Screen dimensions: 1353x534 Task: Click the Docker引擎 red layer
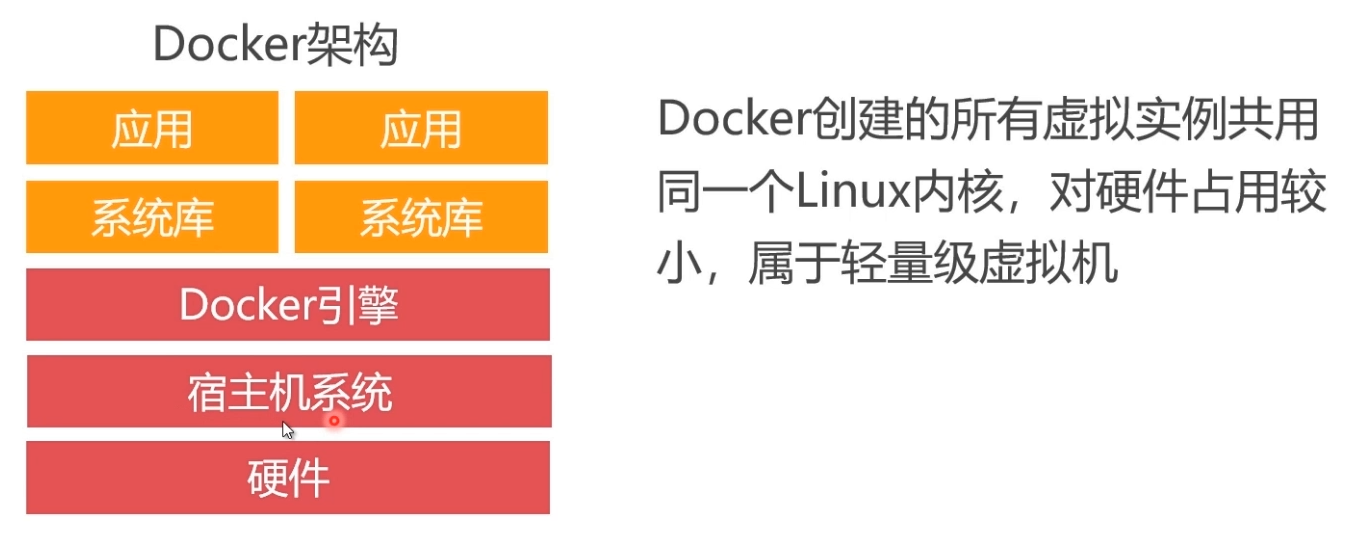tap(288, 305)
